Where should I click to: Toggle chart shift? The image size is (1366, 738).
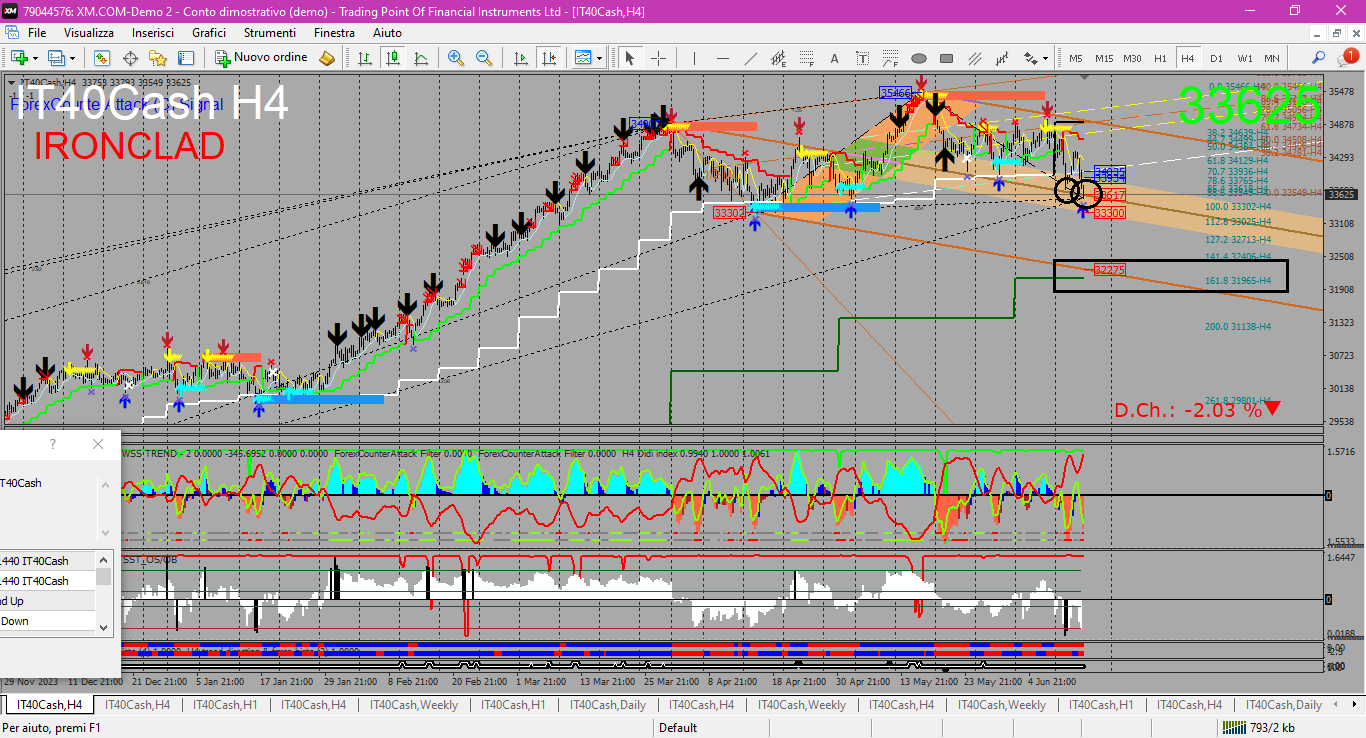point(549,58)
